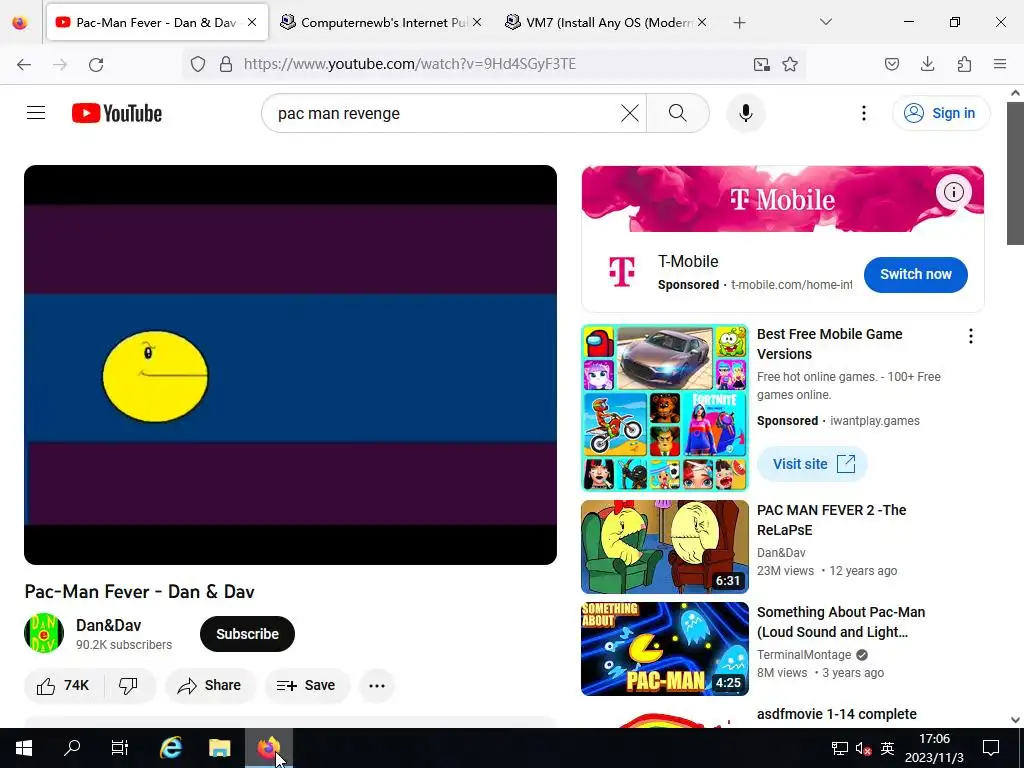Save the video to a playlist
Screen dimensions: 1024x768
coord(306,685)
